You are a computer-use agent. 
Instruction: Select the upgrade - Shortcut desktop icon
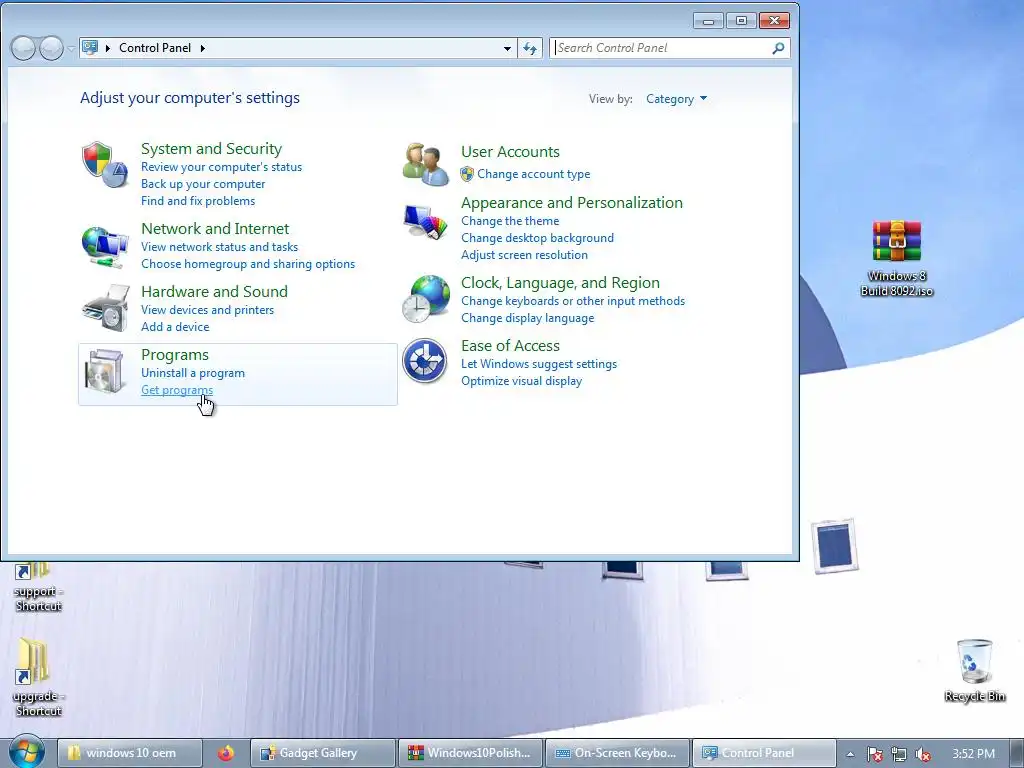pos(38,677)
